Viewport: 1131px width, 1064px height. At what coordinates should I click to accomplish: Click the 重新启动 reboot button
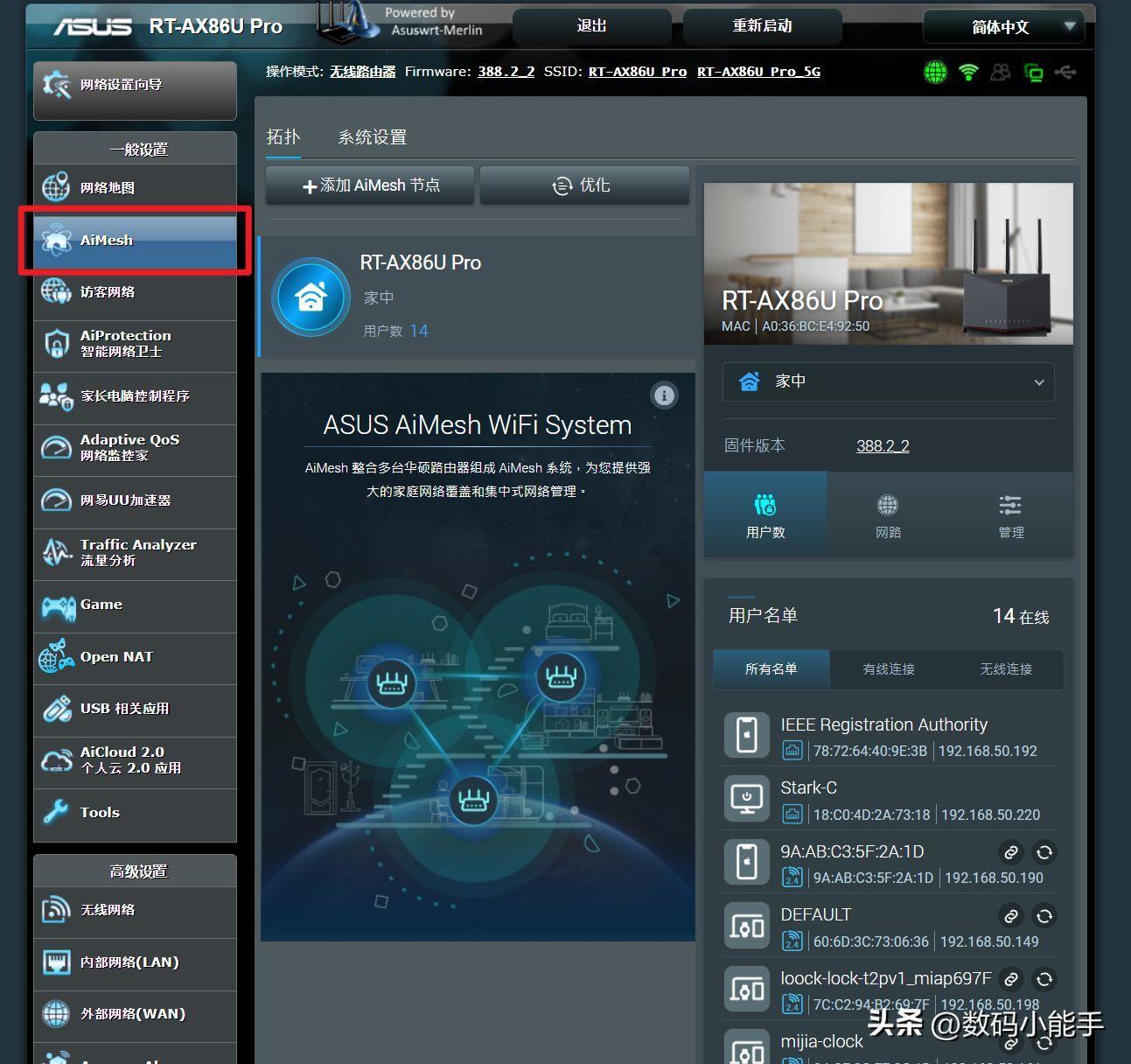coord(763,26)
